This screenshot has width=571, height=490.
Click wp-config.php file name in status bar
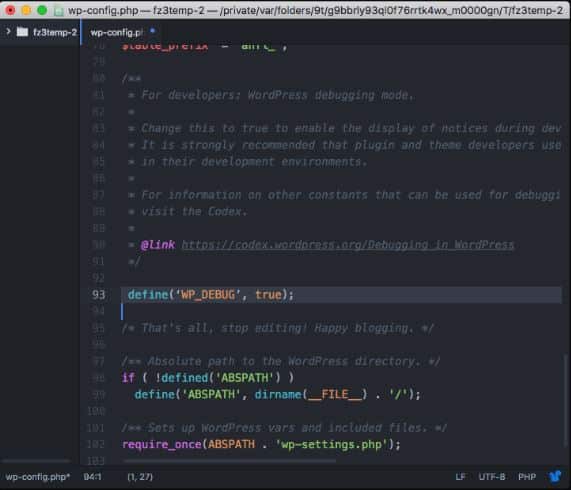[x=37, y=477]
